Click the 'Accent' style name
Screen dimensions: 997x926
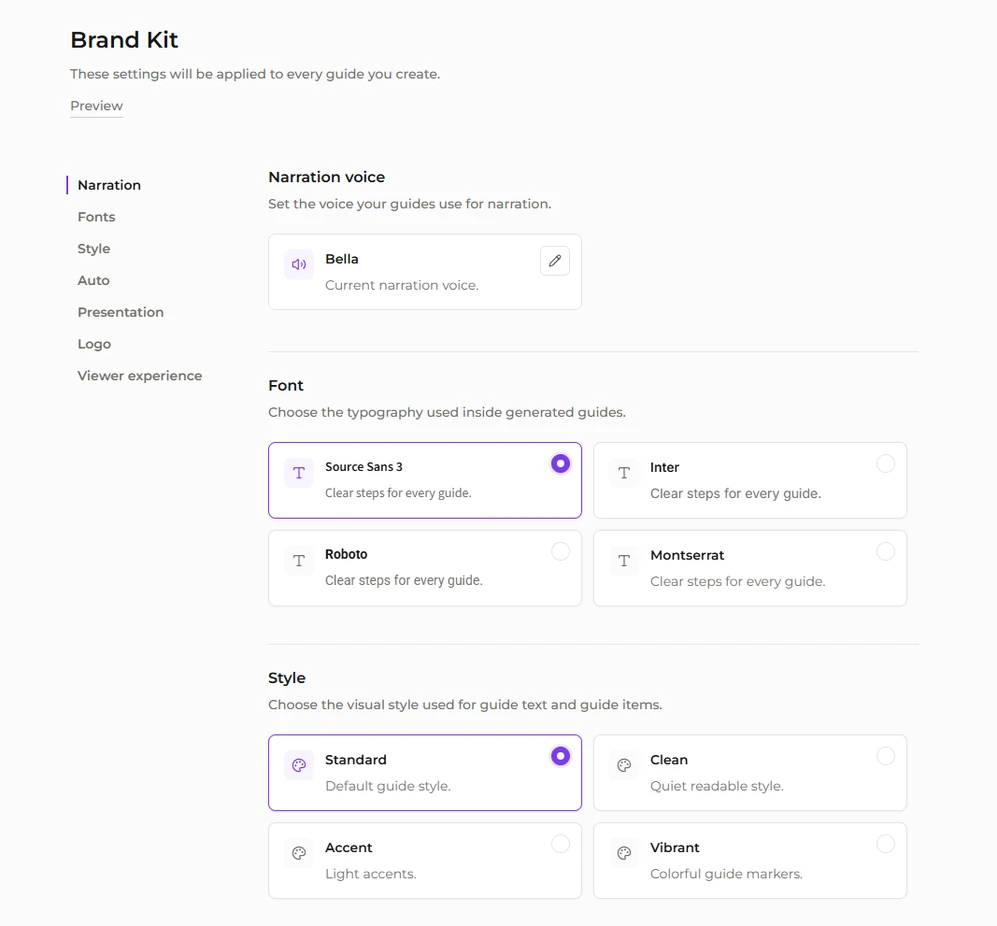(x=348, y=848)
